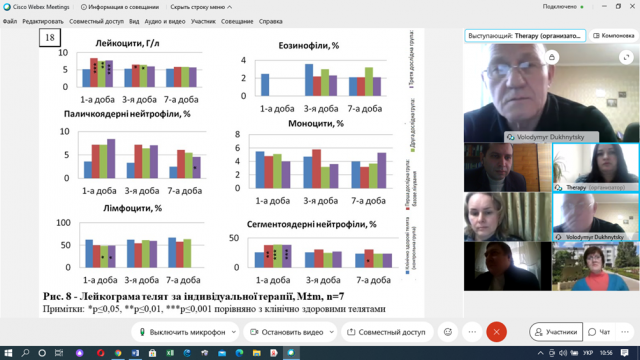Click Информация о совещании
This screenshot has width=640, height=360.
pyautogui.click(x=120, y=7)
